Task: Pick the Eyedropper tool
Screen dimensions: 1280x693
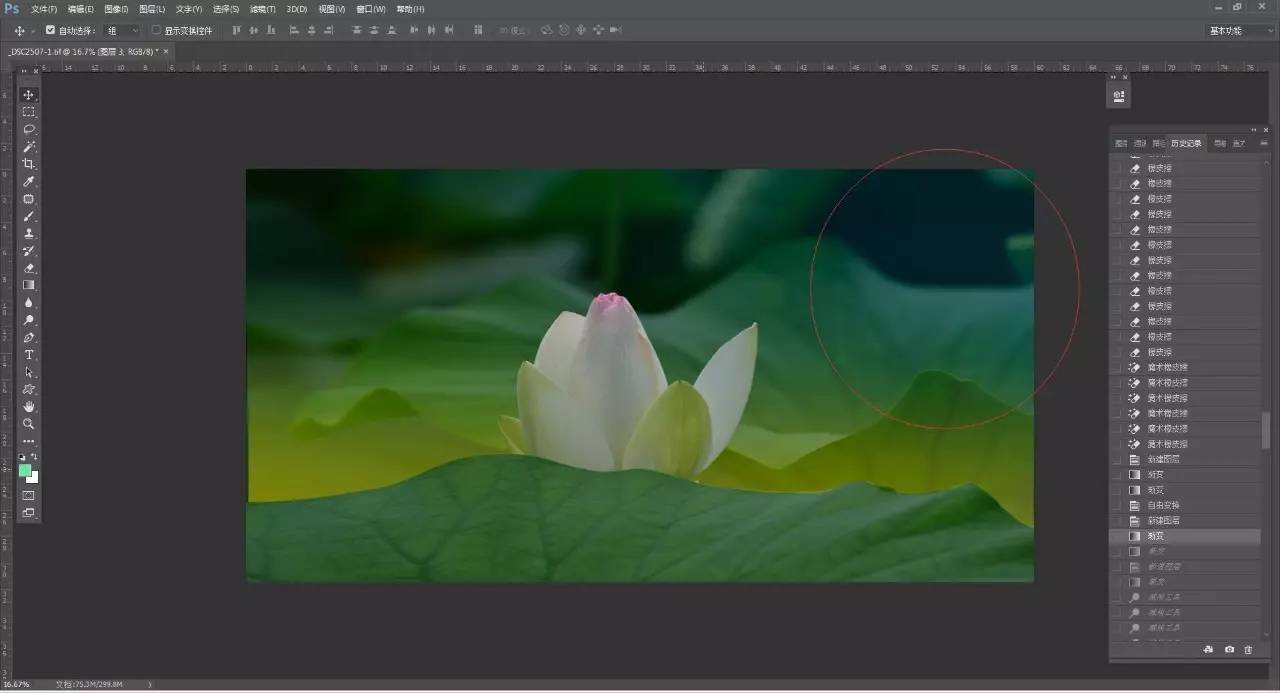Action: point(29,182)
